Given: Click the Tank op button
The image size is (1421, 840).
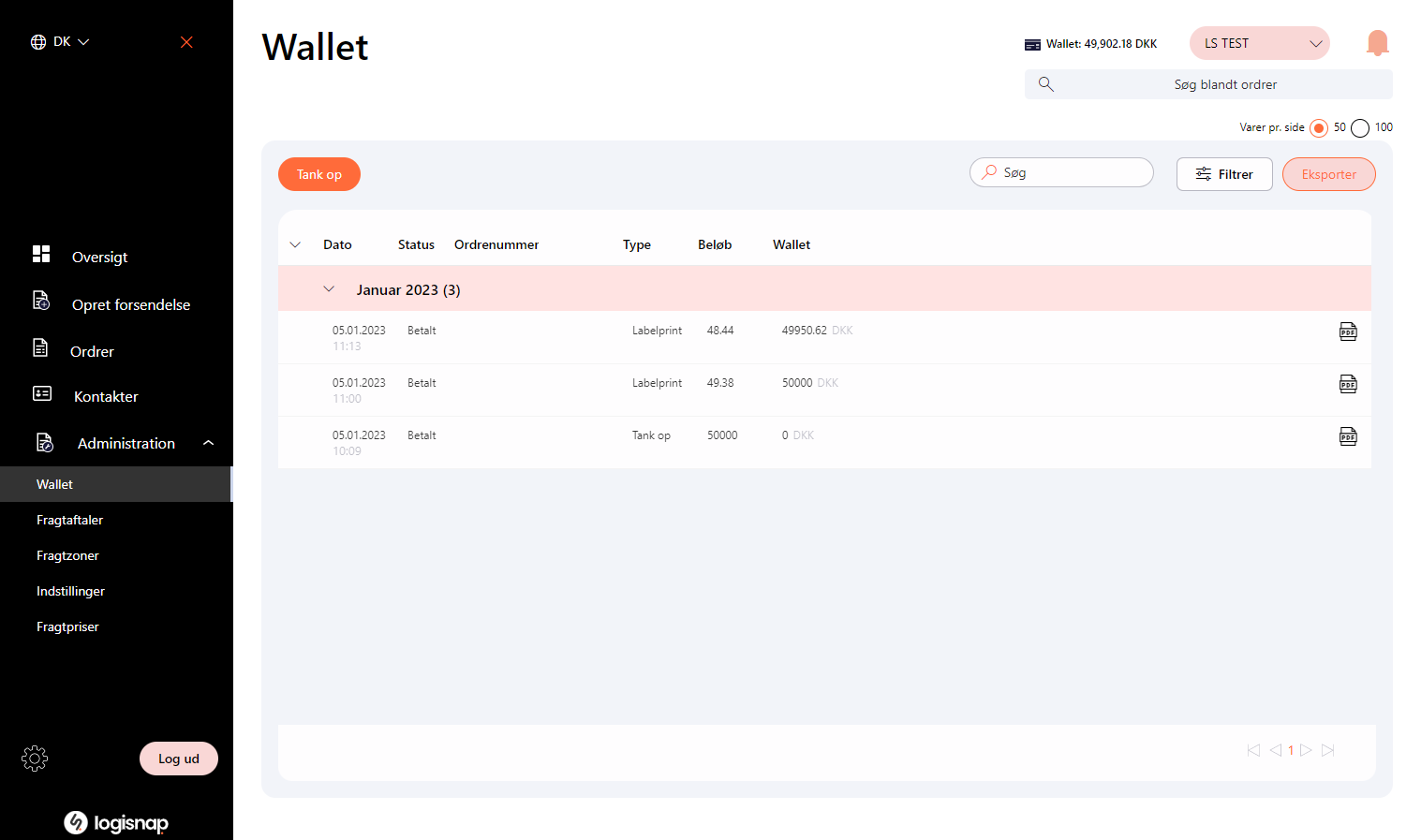Looking at the screenshot, I should point(318,173).
